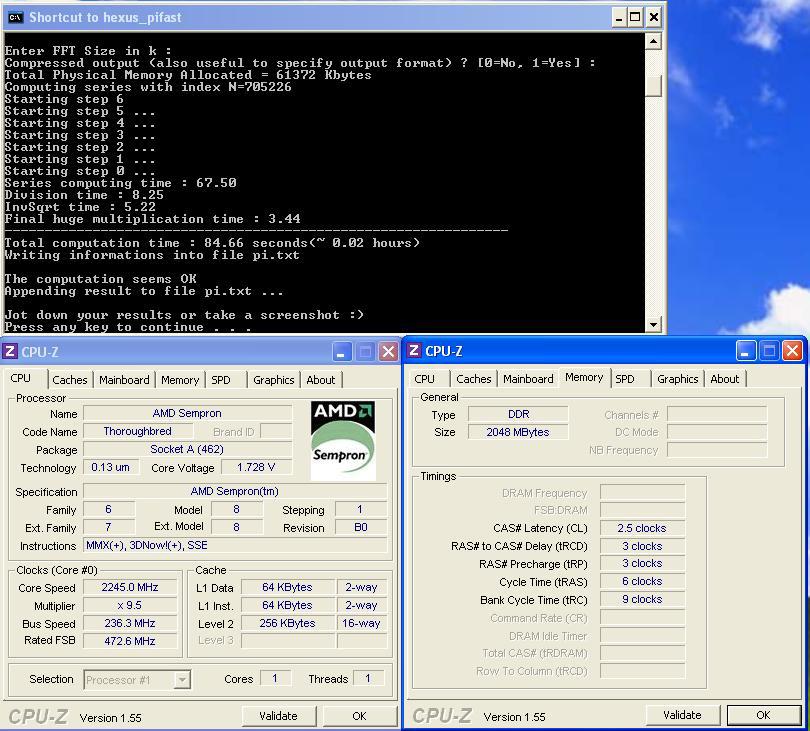Select Memory tab in right CPU-Z window
Screen dimensions: 810x731
click(584, 377)
